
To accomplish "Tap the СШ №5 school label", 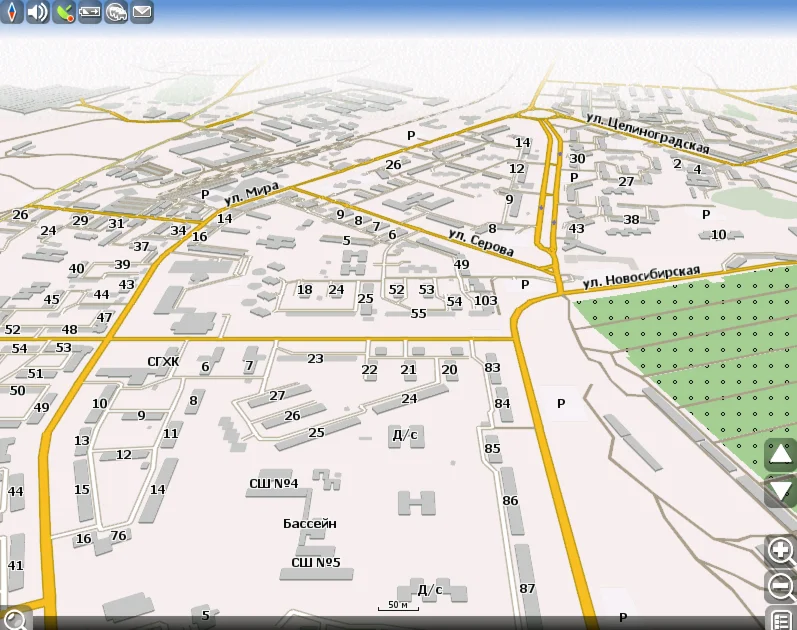I will click(x=316, y=562).
